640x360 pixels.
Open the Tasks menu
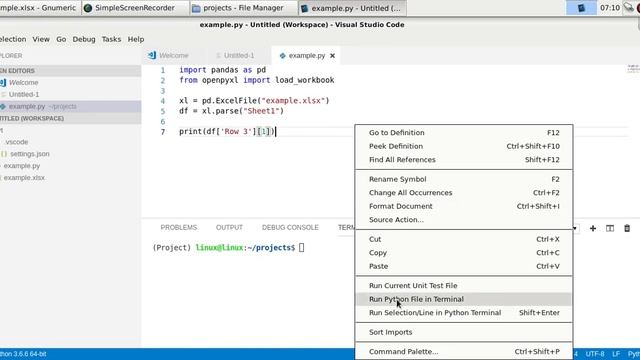(x=111, y=39)
